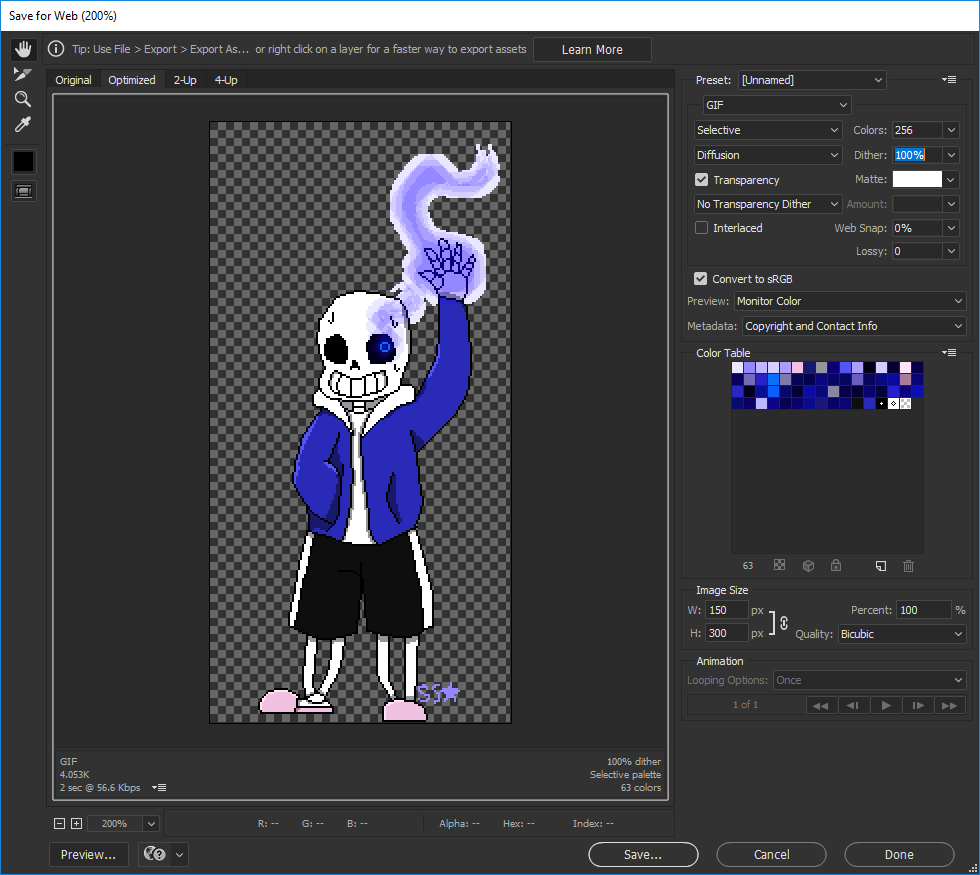Image resolution: width=980 pixels, height=875 pixels.
Task: Go to next animation frame
Action: tap(918, 705)
